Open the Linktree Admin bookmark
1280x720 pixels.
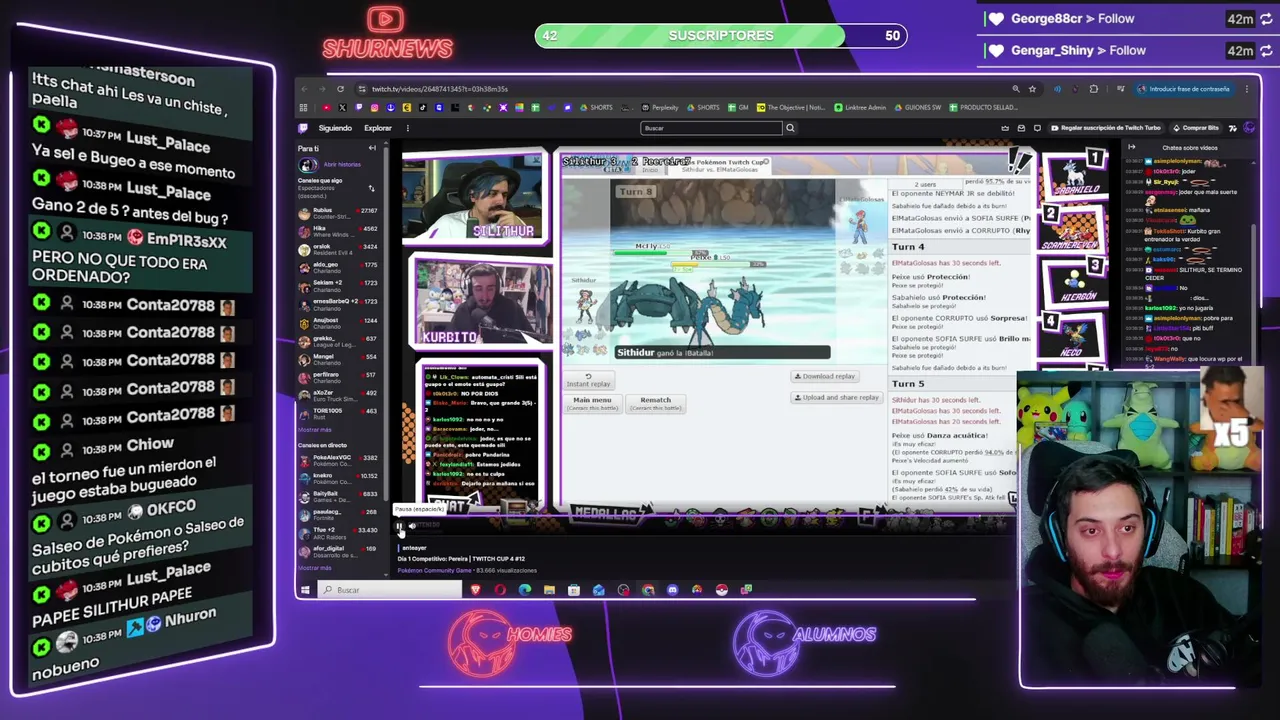point(860,107)
